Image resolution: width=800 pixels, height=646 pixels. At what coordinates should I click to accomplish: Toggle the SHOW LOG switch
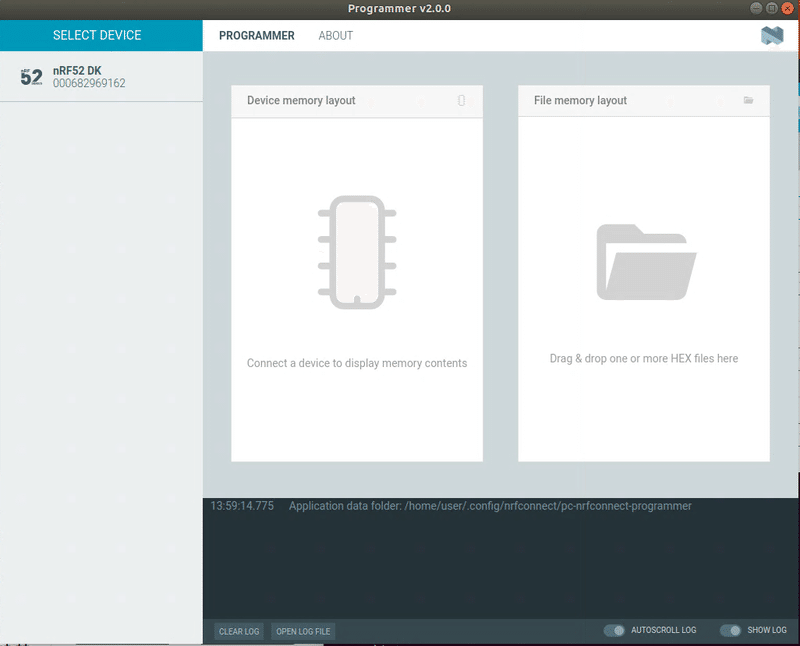731,630
